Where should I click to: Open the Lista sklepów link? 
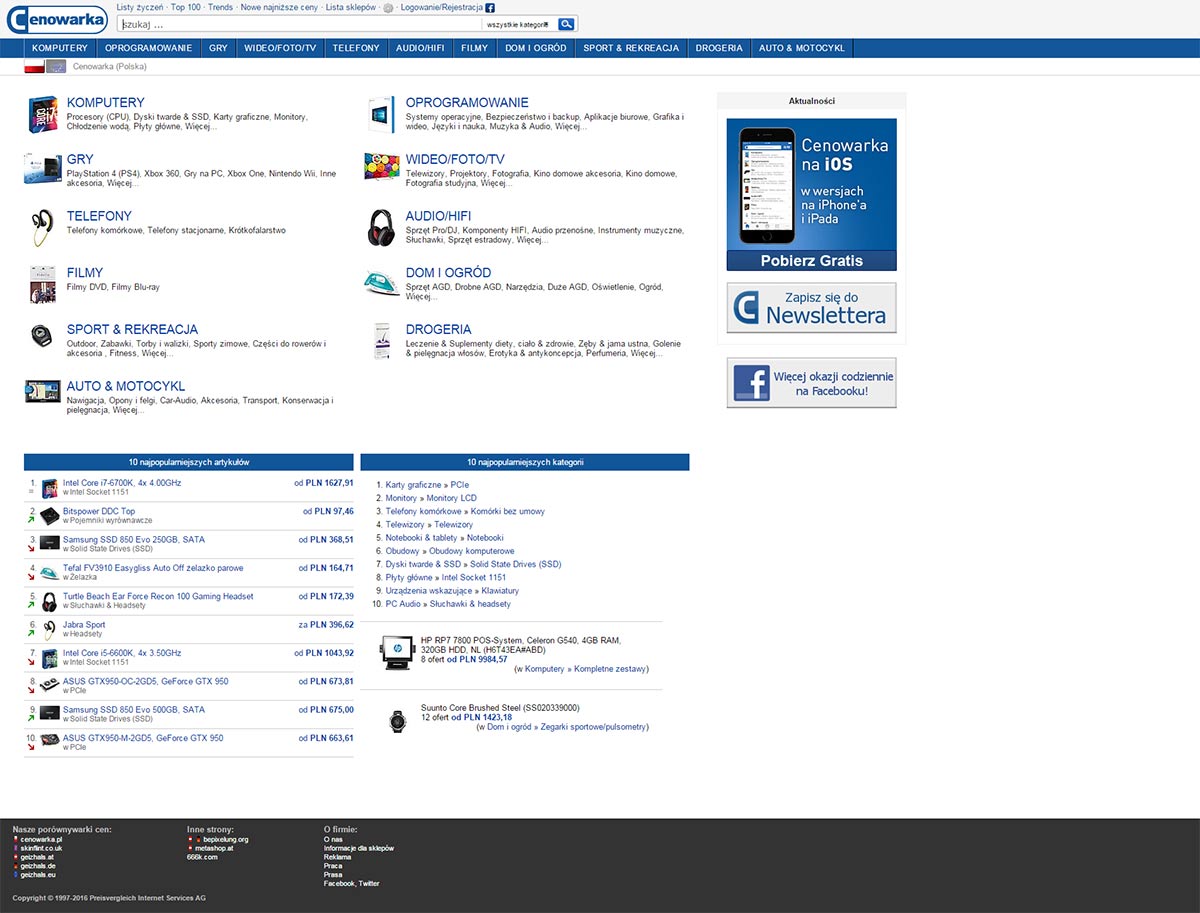[351, 7]
